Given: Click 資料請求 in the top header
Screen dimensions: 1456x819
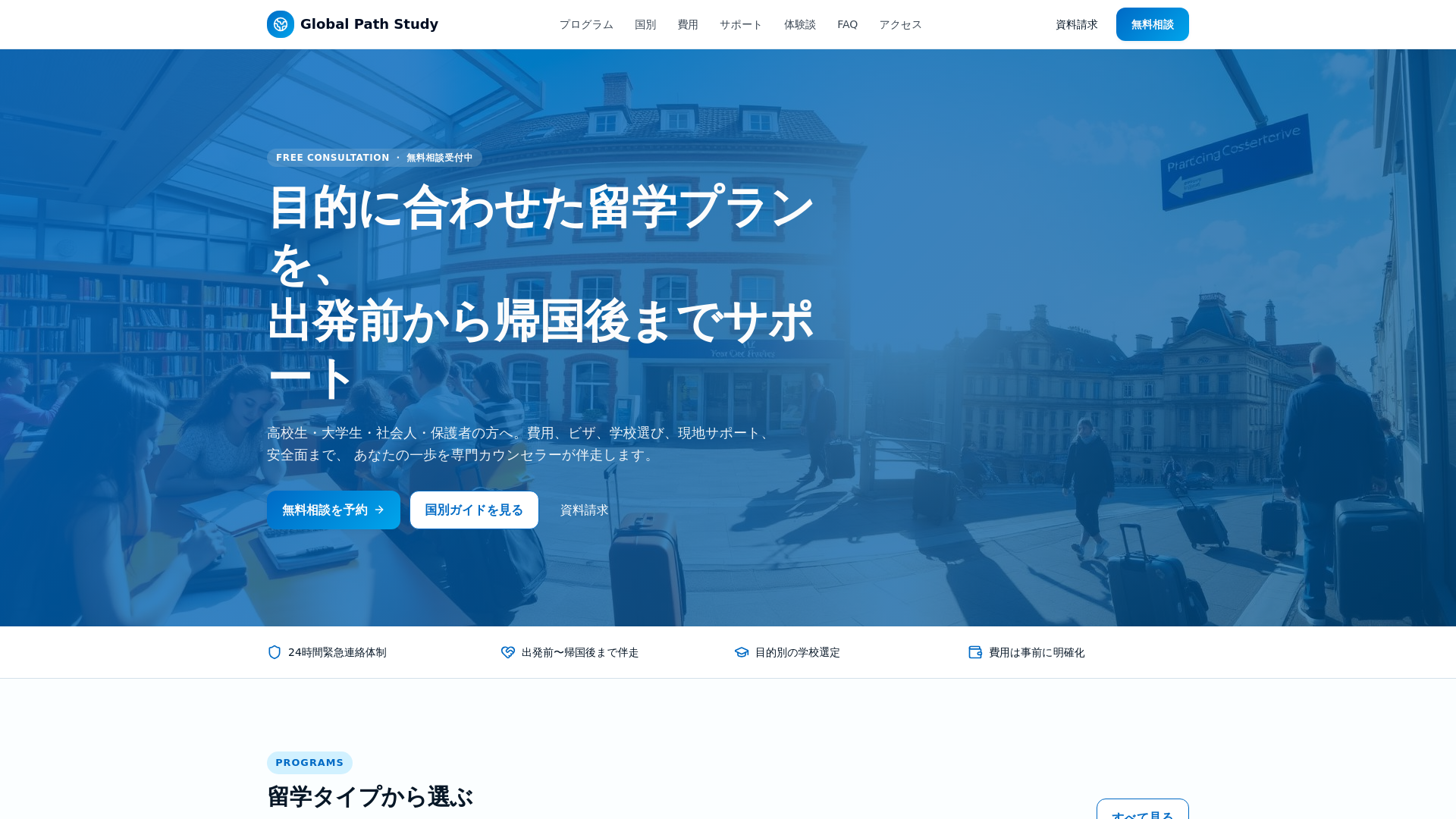Looking at the screenshot, I should point(1077,24).
